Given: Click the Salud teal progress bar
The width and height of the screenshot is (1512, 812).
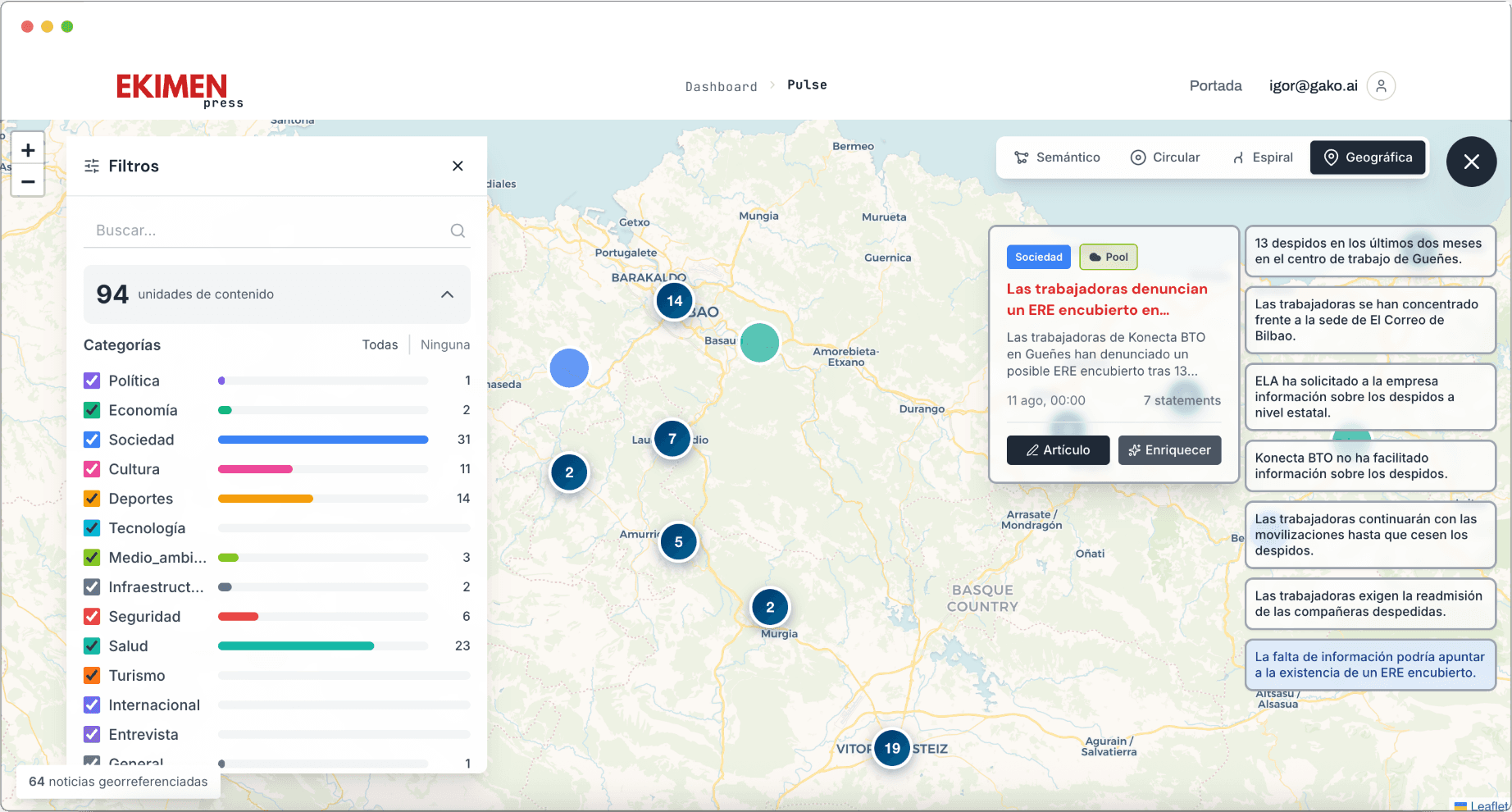Looking at the screenshot, I should [x=296, y=646].
